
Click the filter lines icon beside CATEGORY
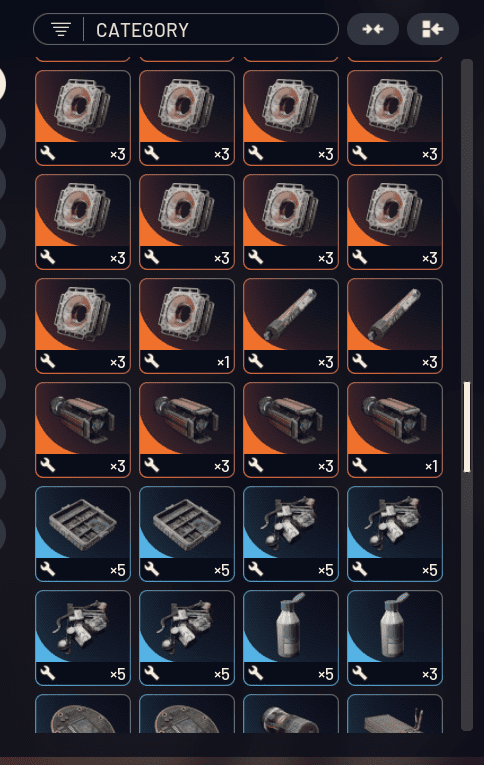click(61, 30)
